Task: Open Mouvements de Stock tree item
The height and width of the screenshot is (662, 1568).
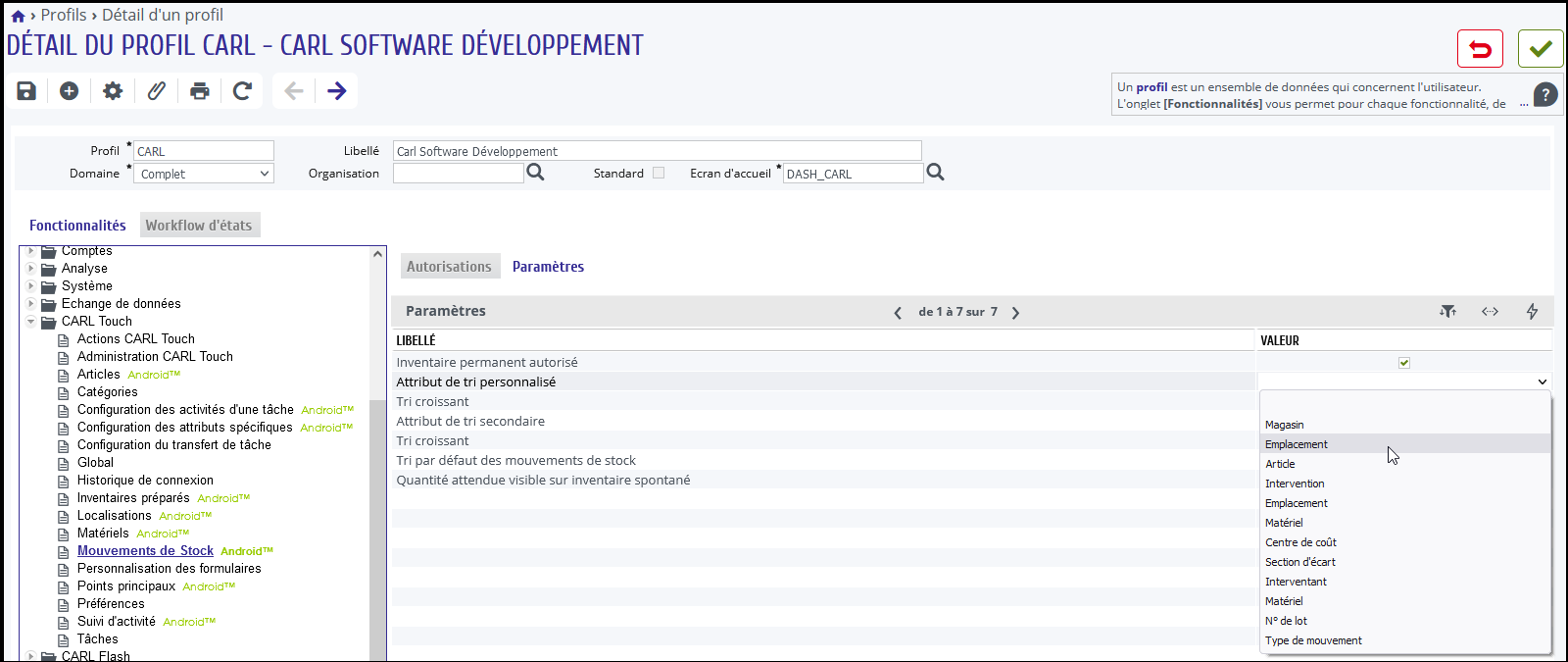Action: click(145, 551)
